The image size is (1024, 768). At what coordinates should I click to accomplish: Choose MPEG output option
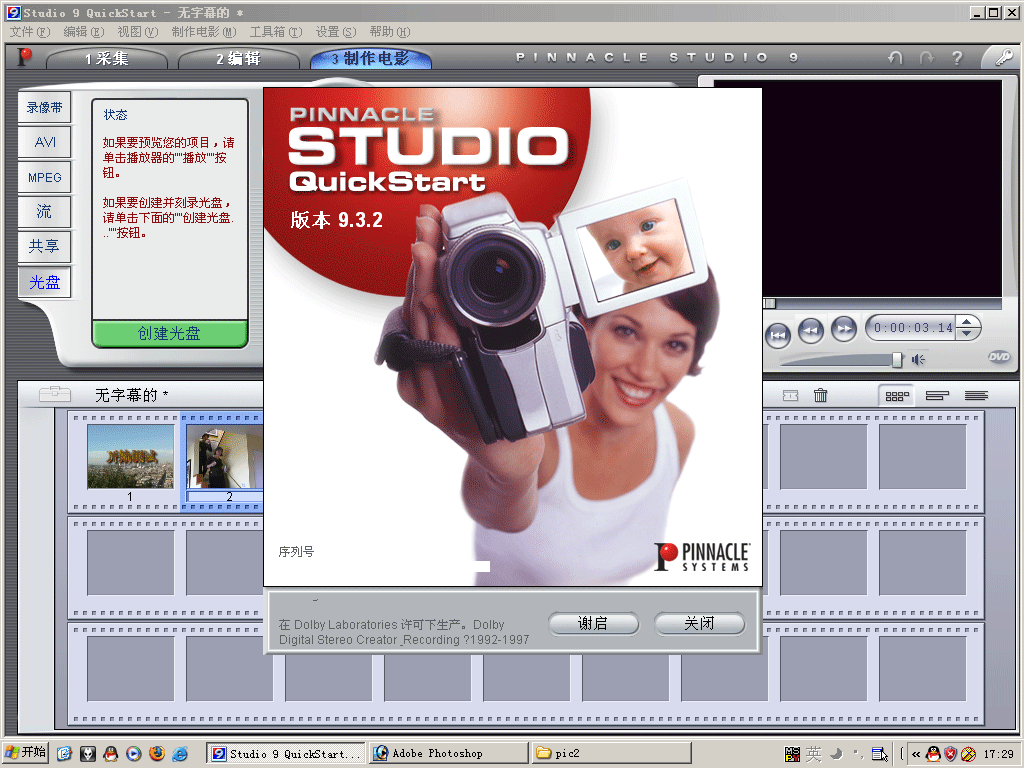pos(44,178)
